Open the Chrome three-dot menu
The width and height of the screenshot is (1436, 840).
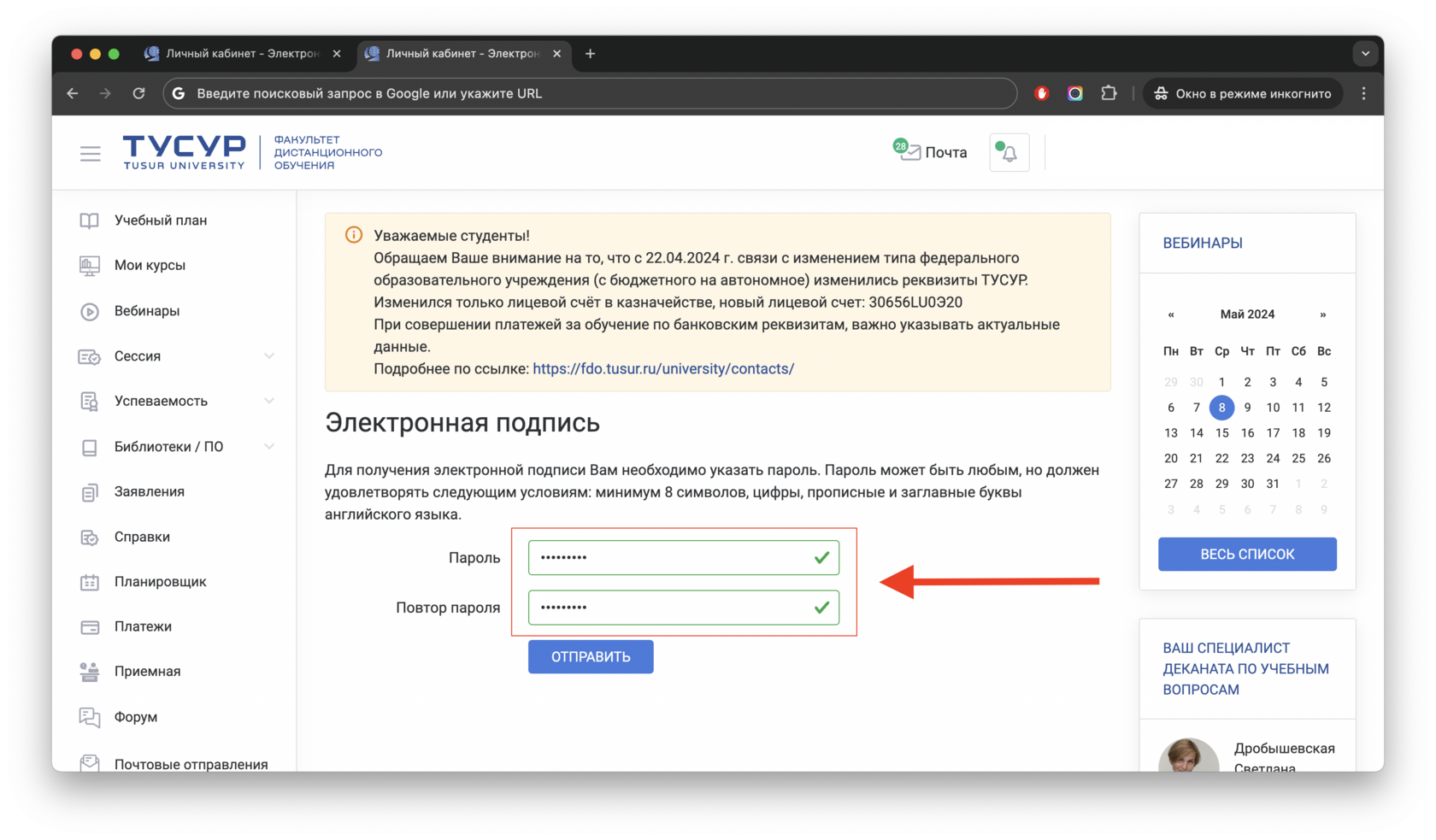pyautogui.click(x=1364, y=93)
